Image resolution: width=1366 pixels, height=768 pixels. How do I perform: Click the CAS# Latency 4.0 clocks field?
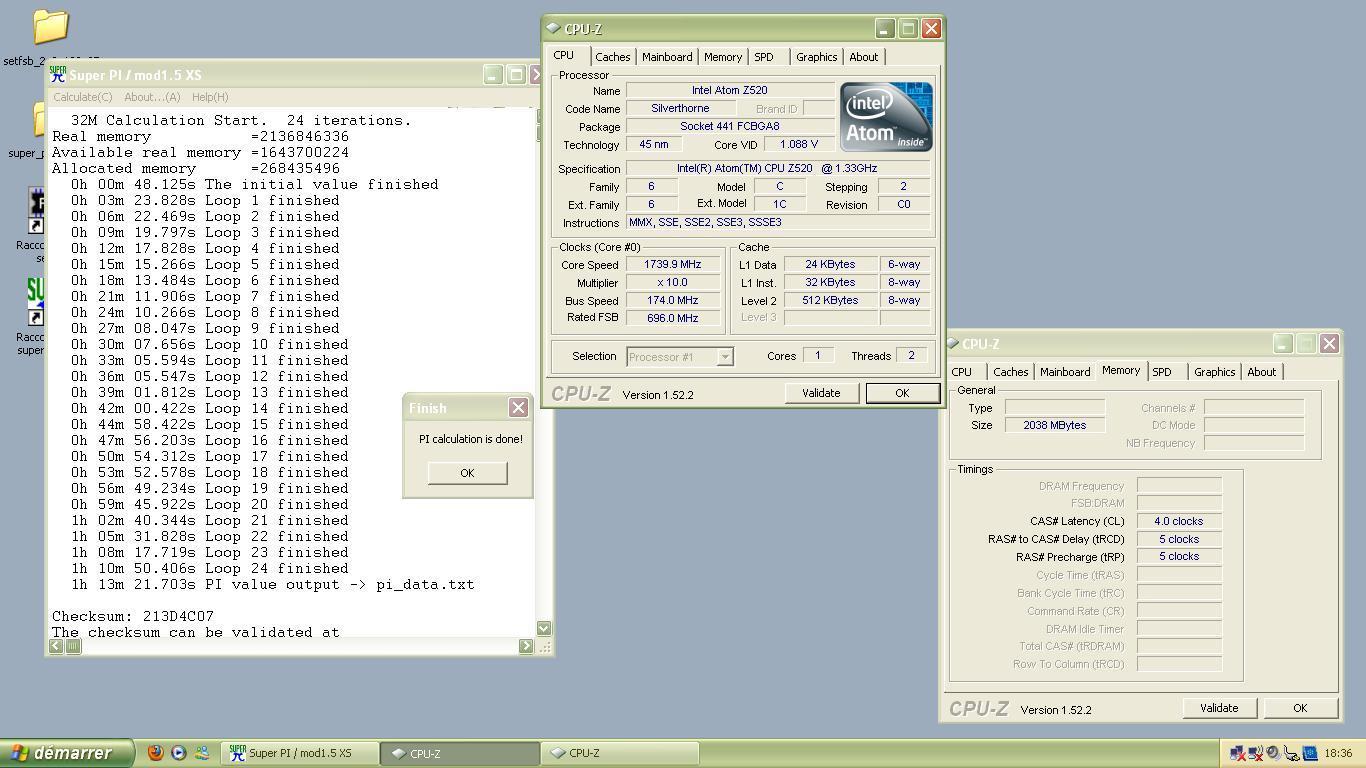pos(1179,521)
